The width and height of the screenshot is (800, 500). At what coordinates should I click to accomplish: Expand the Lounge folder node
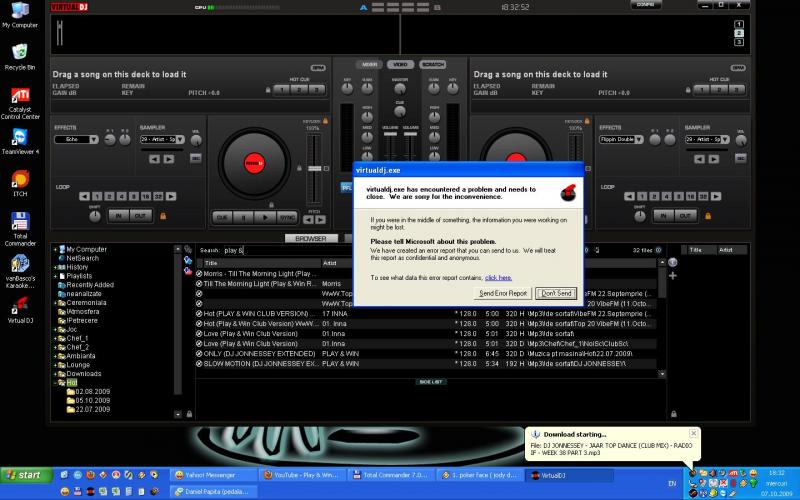pos(55,365)
